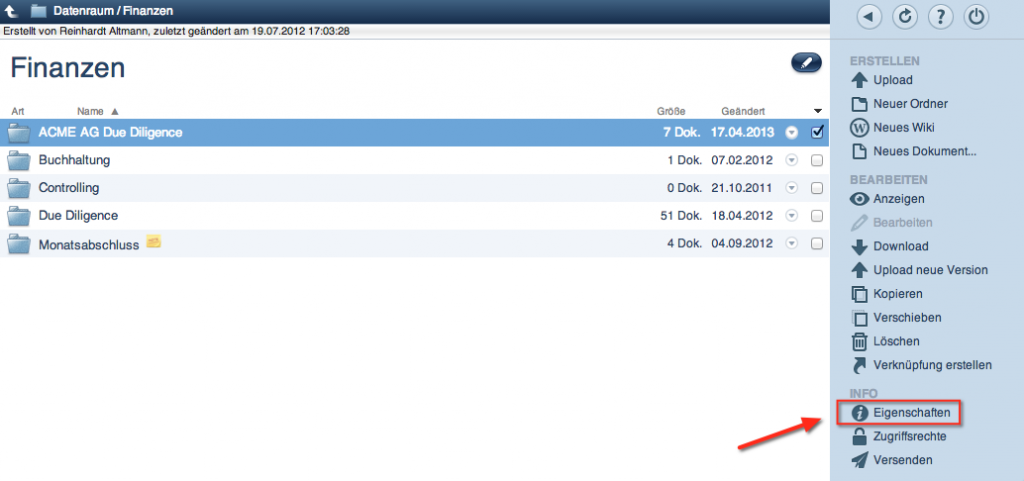Choose Neuer Ordner from ERSTELLEN menu
This screenshot has width=1024, height=481.
pyautogui.click(x=910, y=104)
